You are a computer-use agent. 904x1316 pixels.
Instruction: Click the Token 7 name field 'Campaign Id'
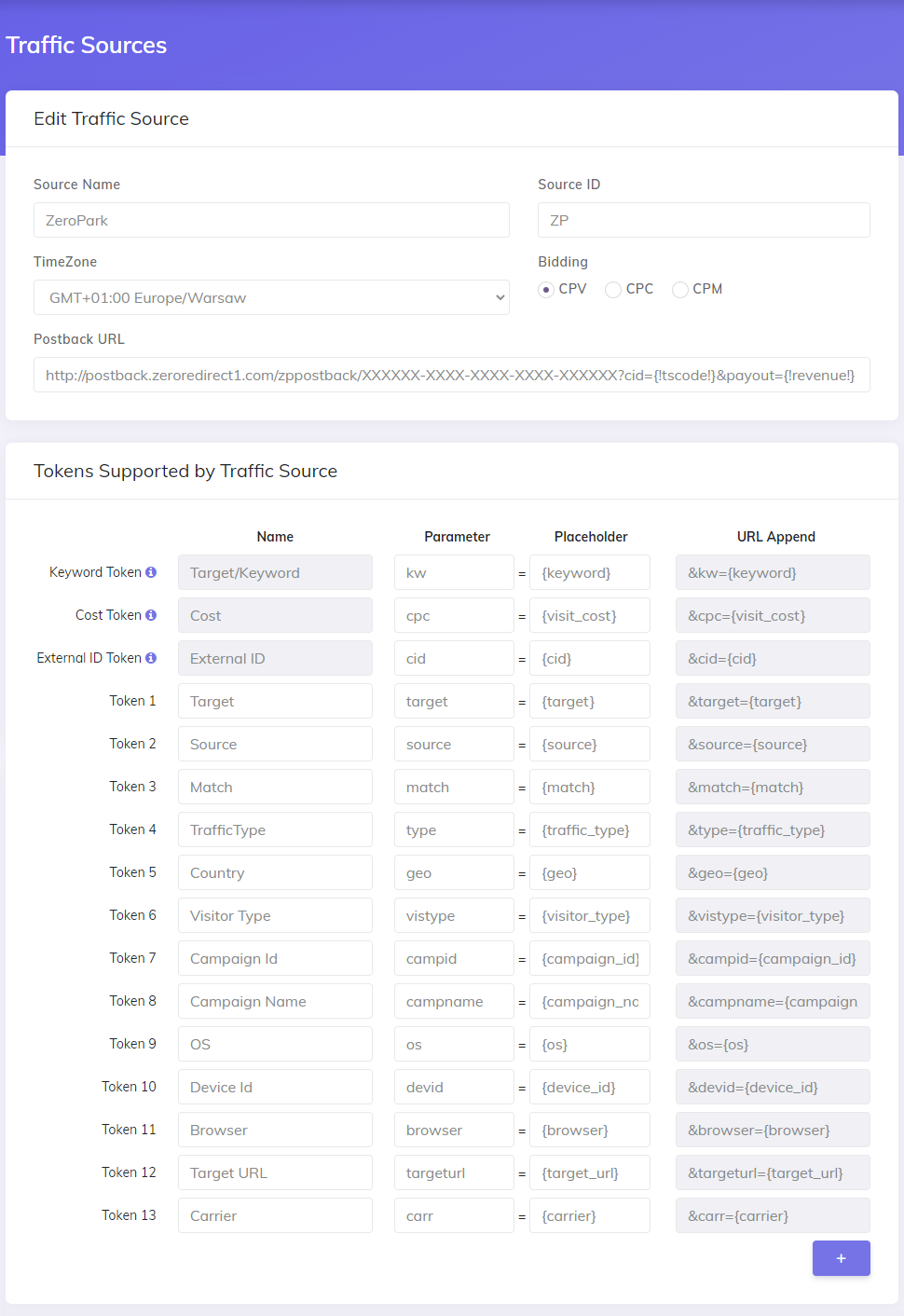275,958
